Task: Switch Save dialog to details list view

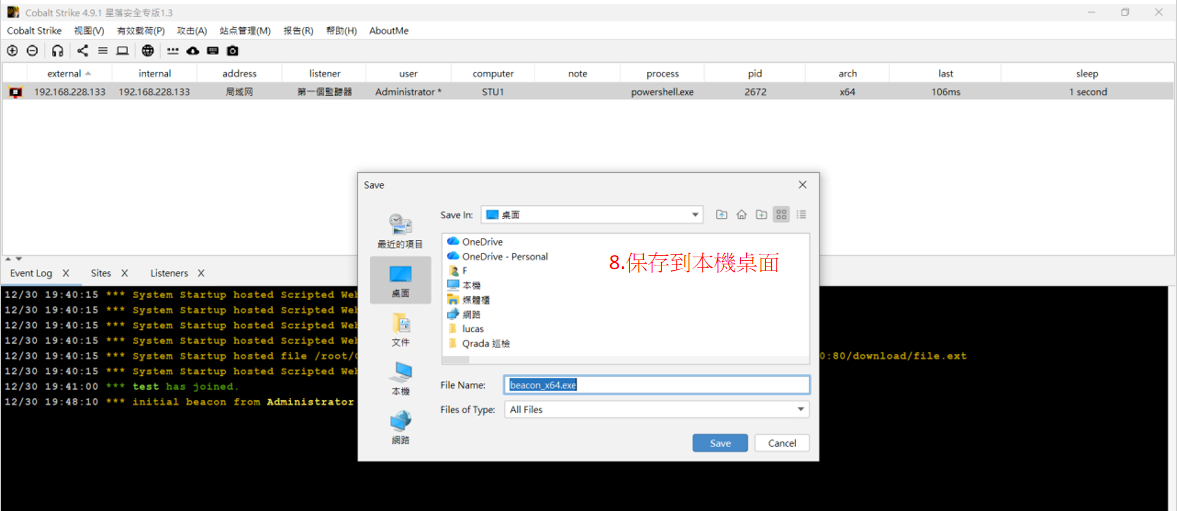Action: (801, 215)
